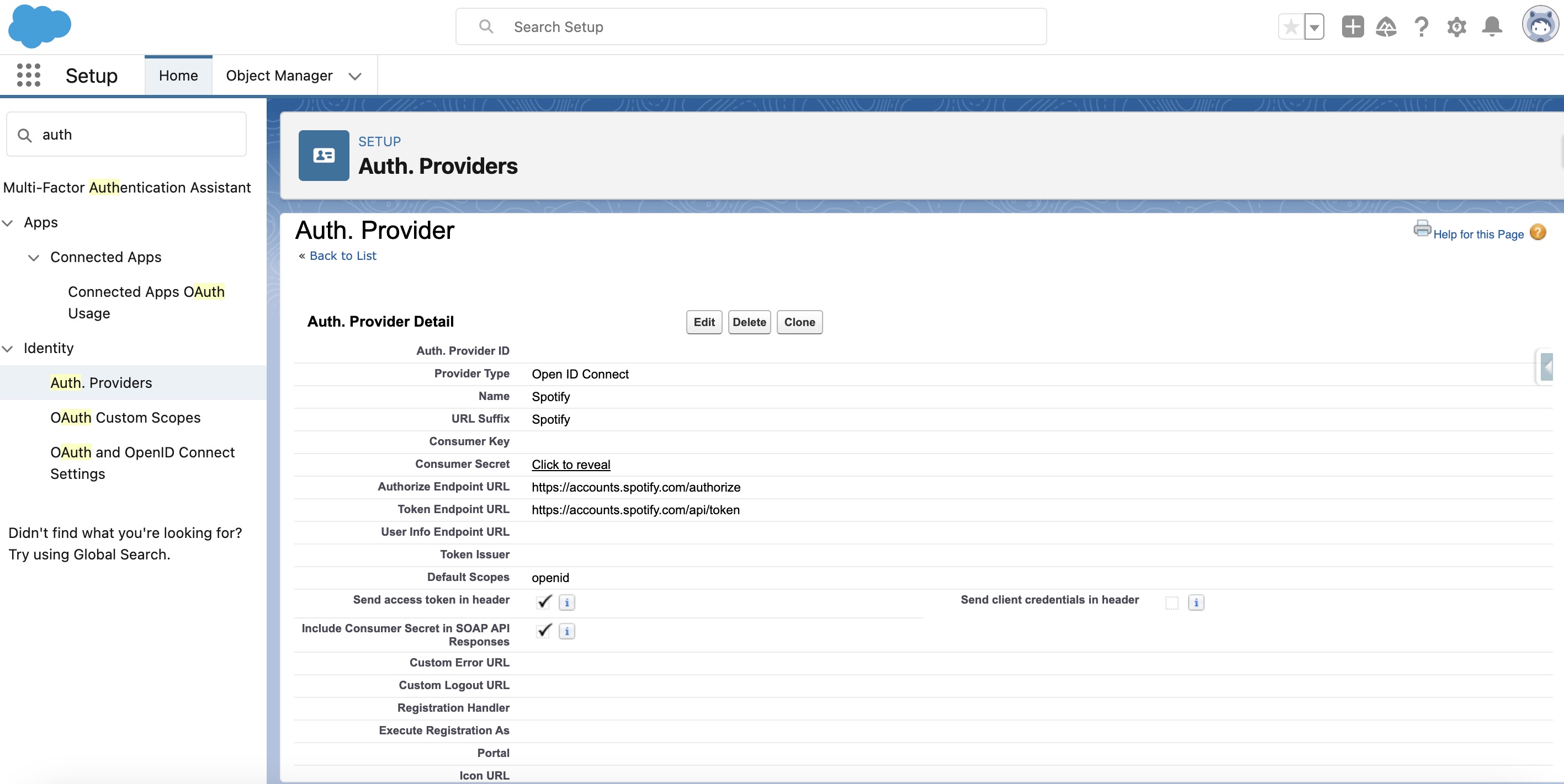
Task: Open Help for this Page link
Action: [x=1478, y=234]
